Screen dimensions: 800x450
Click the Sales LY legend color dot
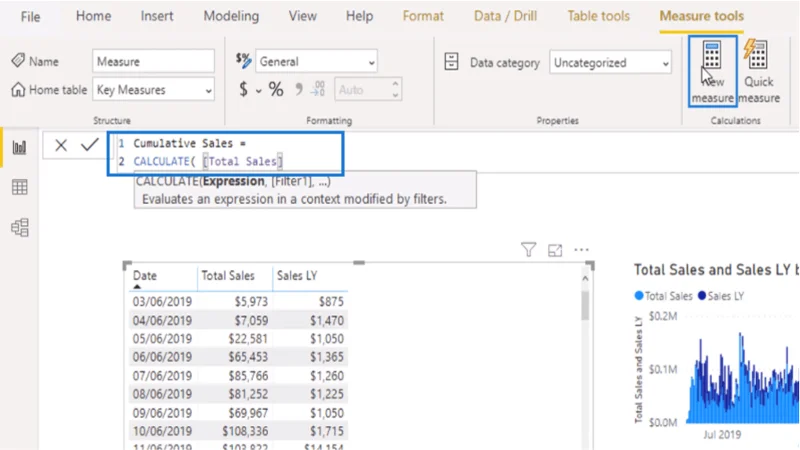click(x=702, y=296)
